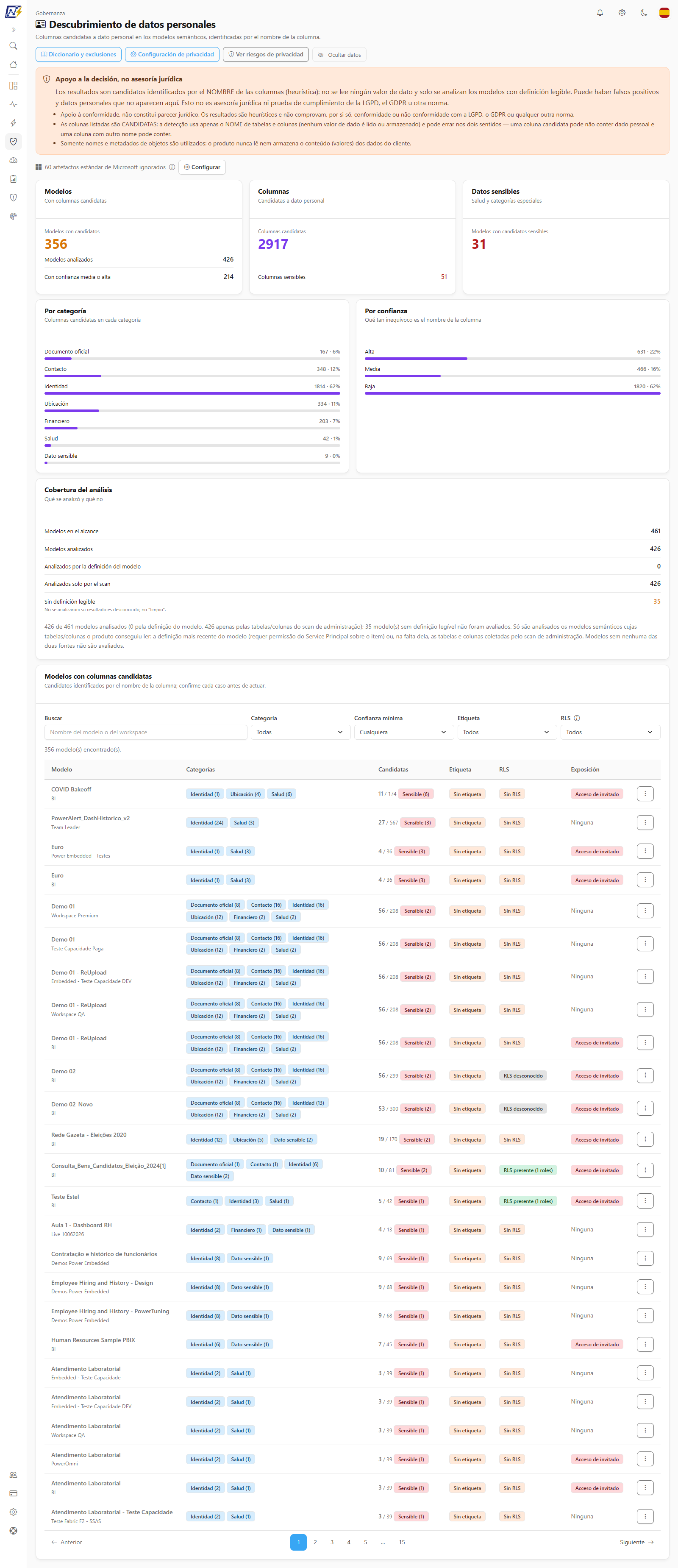The width and height of the screenshot is (678, 1568).
Task: Toggle Ocultar datos visibility
Action: click(x=339, y=55)
